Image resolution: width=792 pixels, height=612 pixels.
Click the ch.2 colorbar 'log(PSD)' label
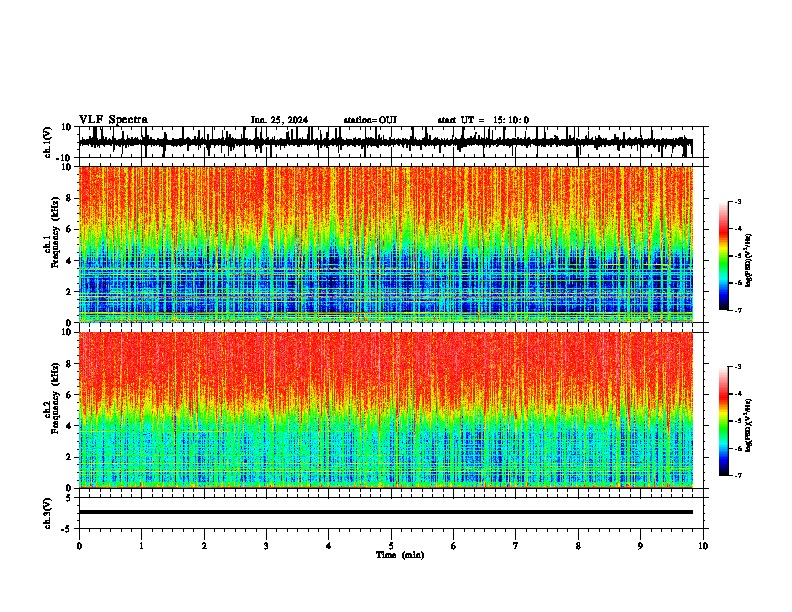coord(749,426)
